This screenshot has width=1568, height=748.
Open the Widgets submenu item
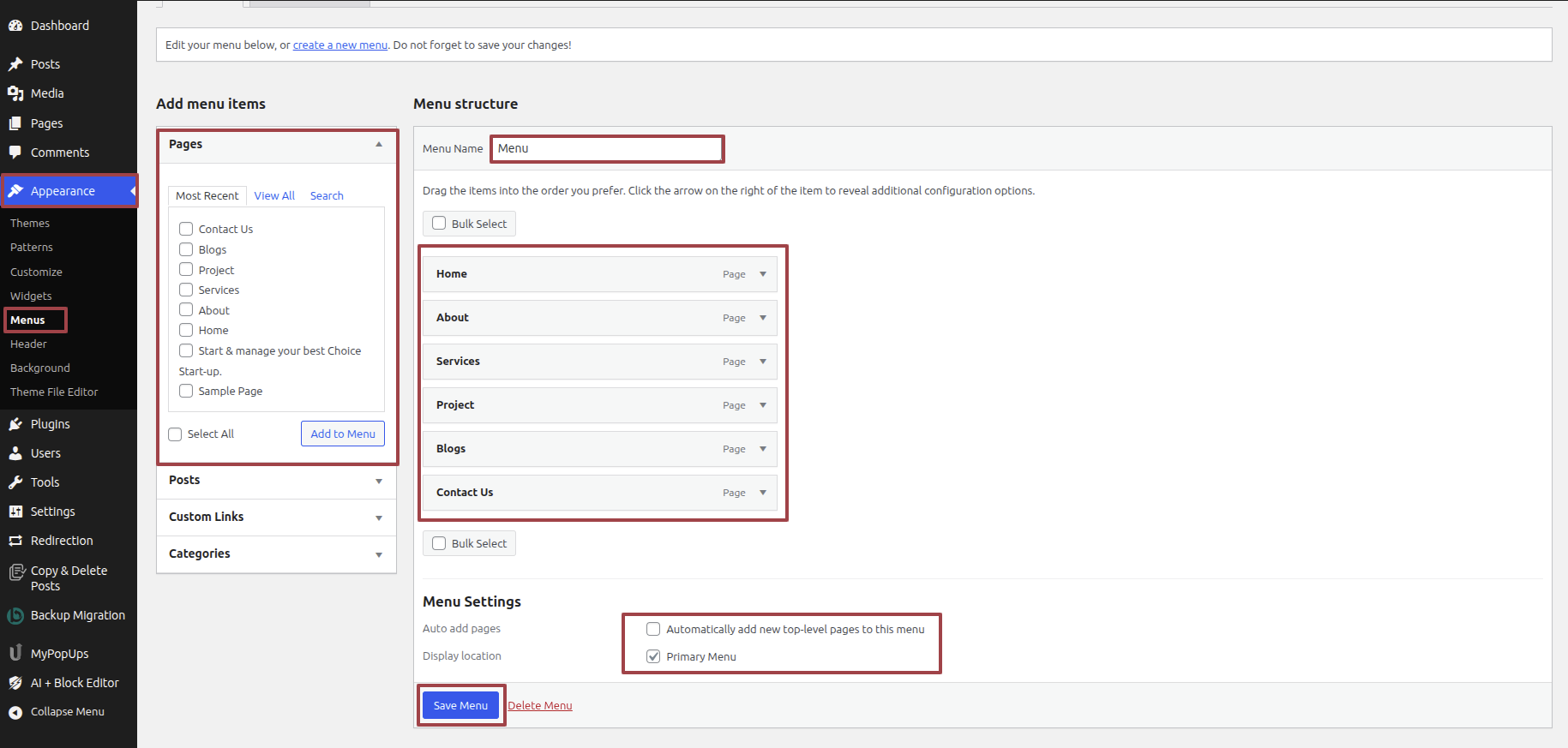(x=31, y=296)
